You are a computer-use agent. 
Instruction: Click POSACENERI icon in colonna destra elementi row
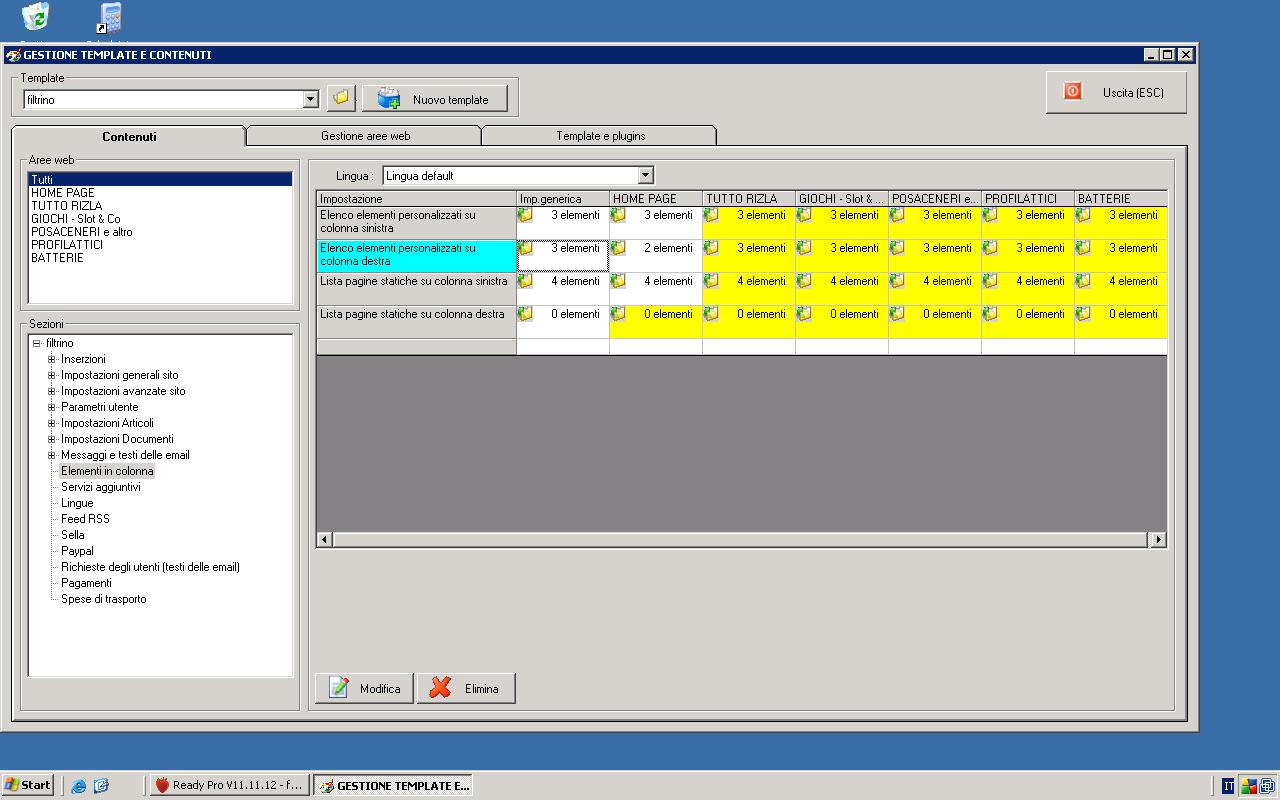[x=897, y=248]
